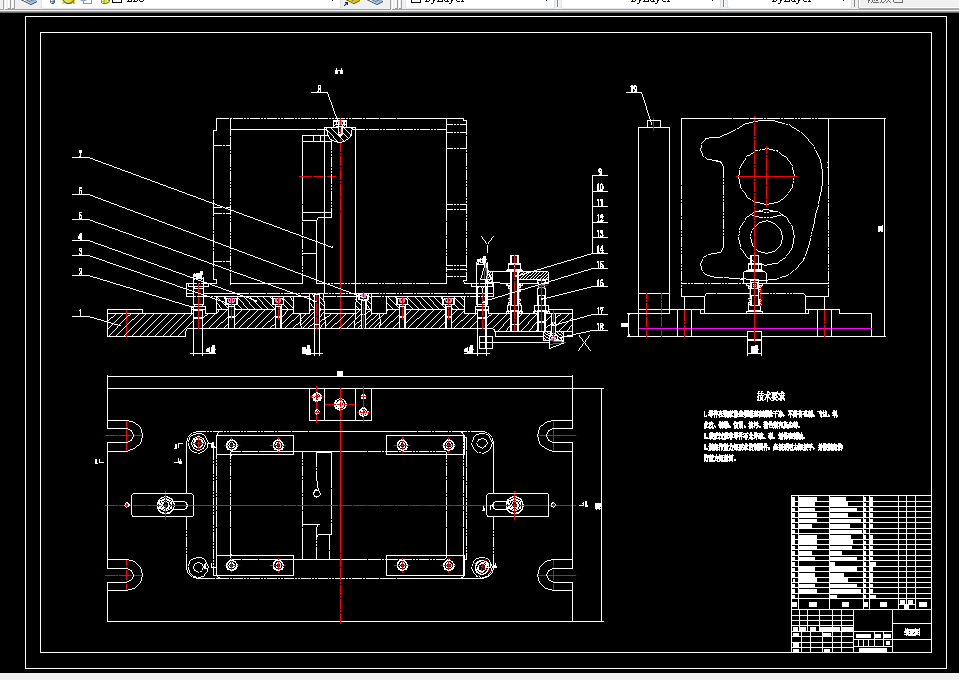Select part callout number 8 label
Image resolution: width=959 pixels, height=680 pixels.
pyautogui.click(x=319, y=89)
